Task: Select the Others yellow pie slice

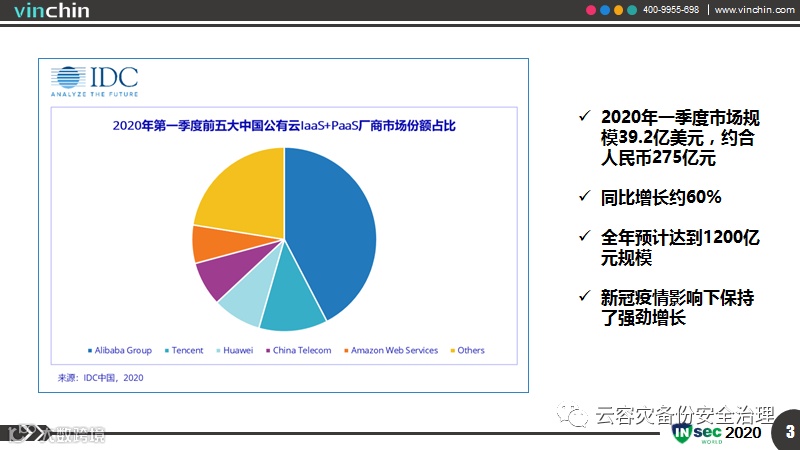Action: tap(245, 194)
